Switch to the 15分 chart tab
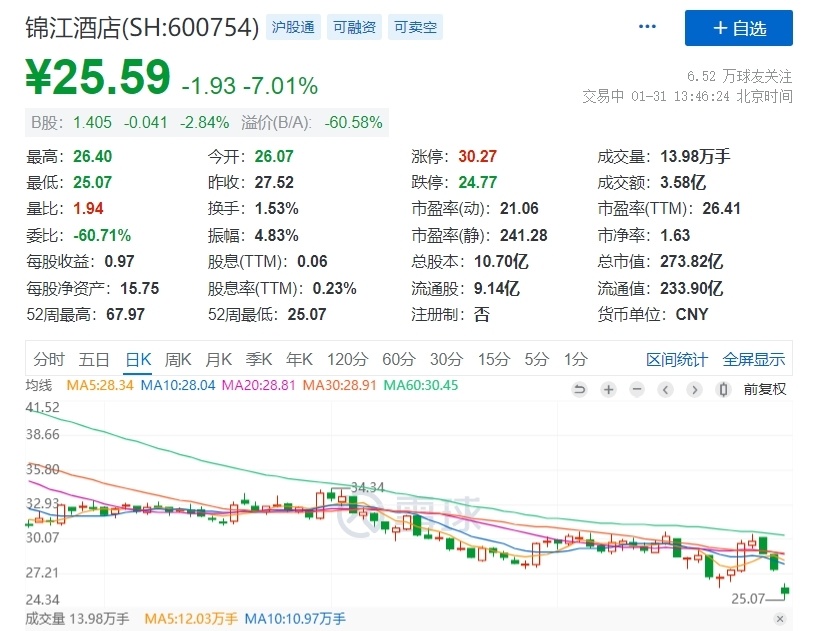This screenshot has height=631, width=816. coord(494,359)
